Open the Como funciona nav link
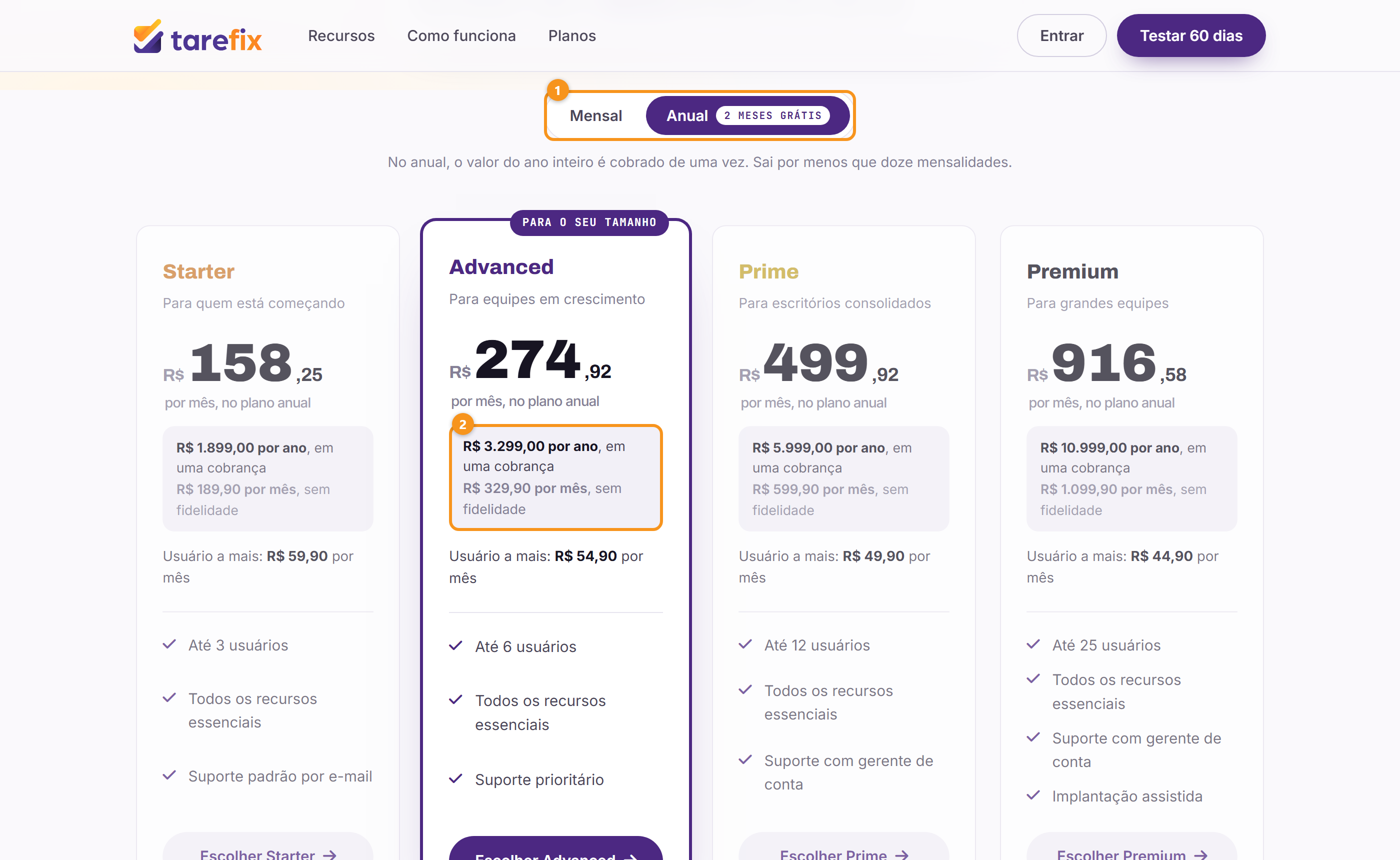Screen dimensions: 1400x860 [x=461, y=36]
